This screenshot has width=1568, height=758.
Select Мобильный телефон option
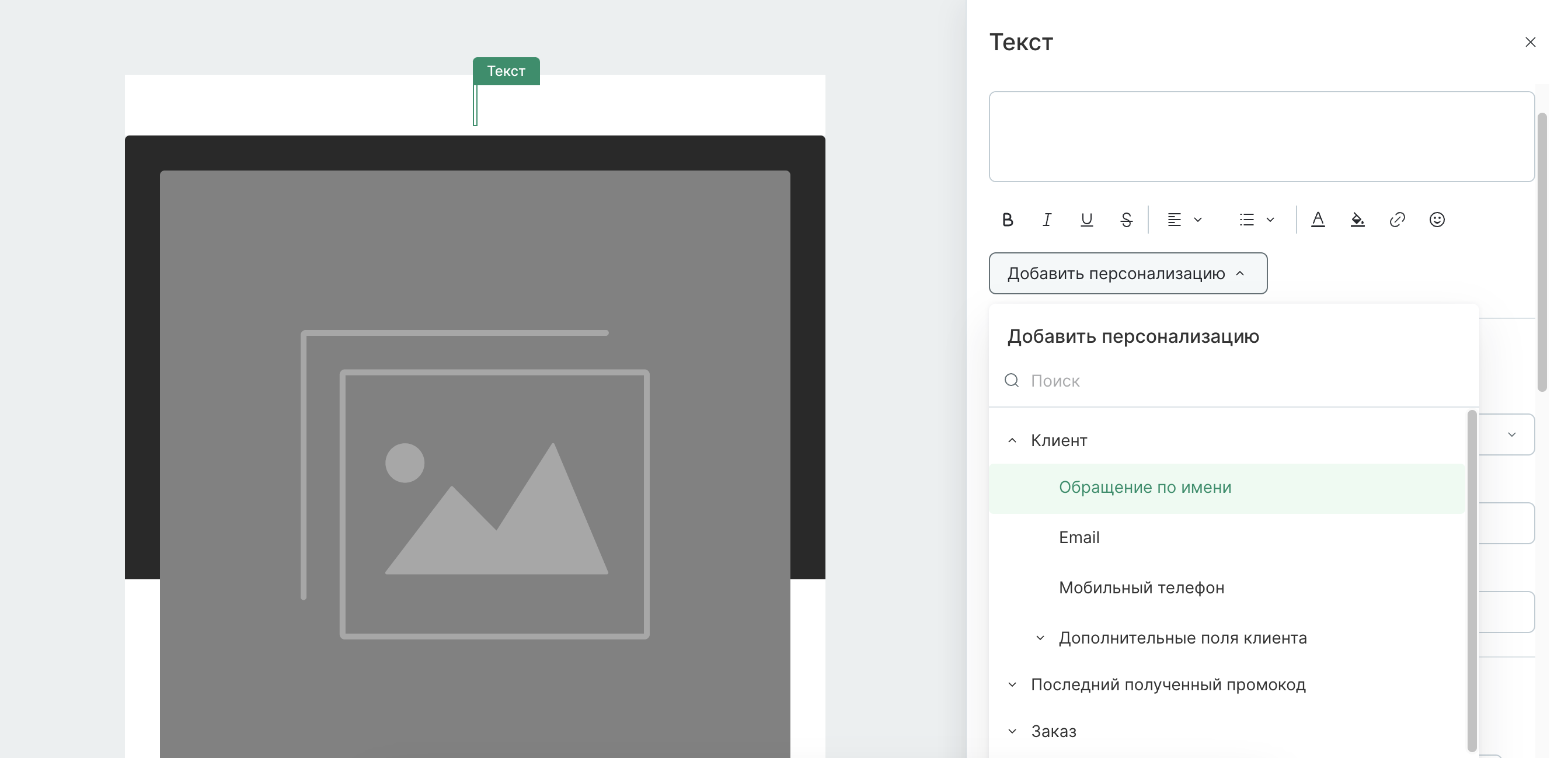[x=1227, y=588]
